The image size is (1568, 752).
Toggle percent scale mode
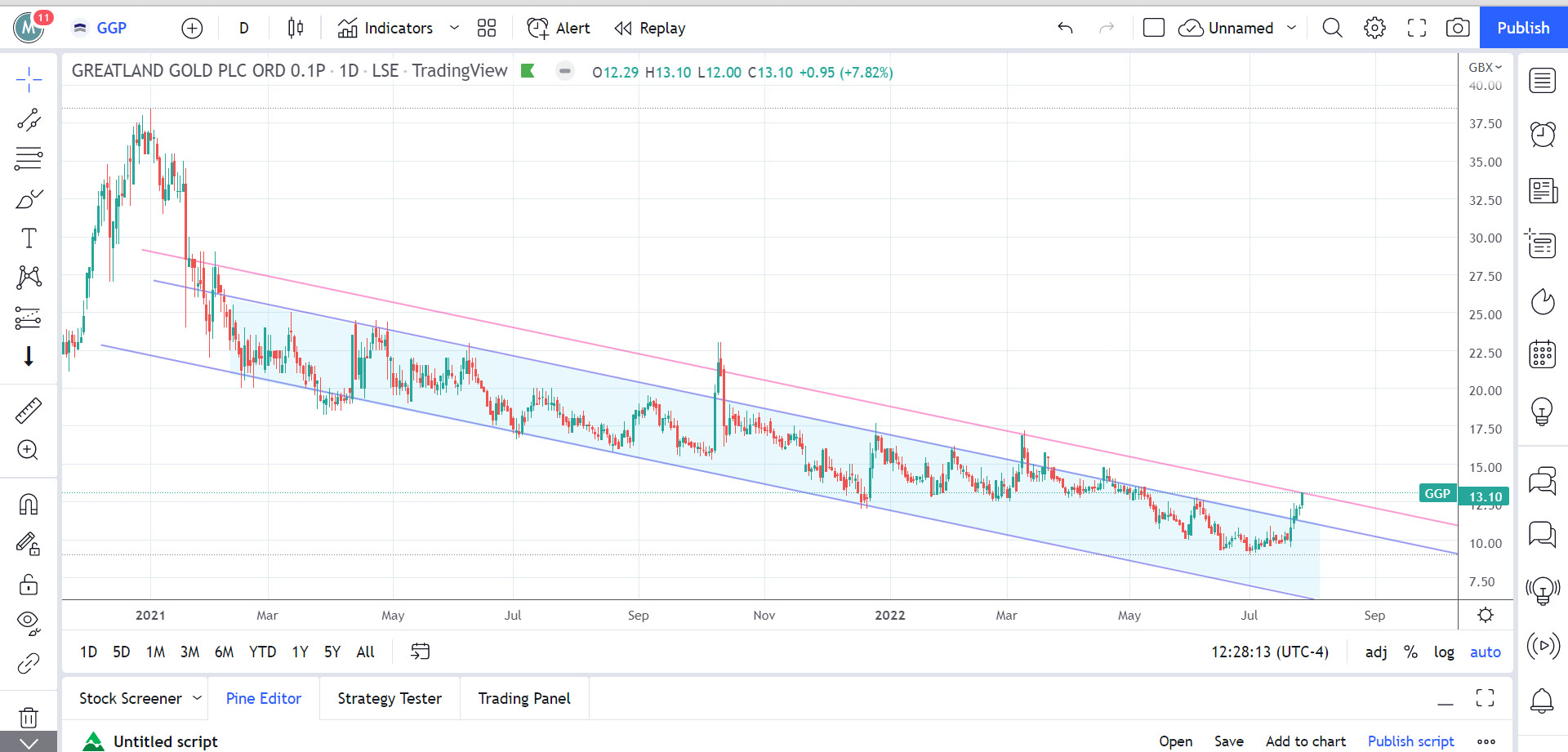tap(1410, 652)
